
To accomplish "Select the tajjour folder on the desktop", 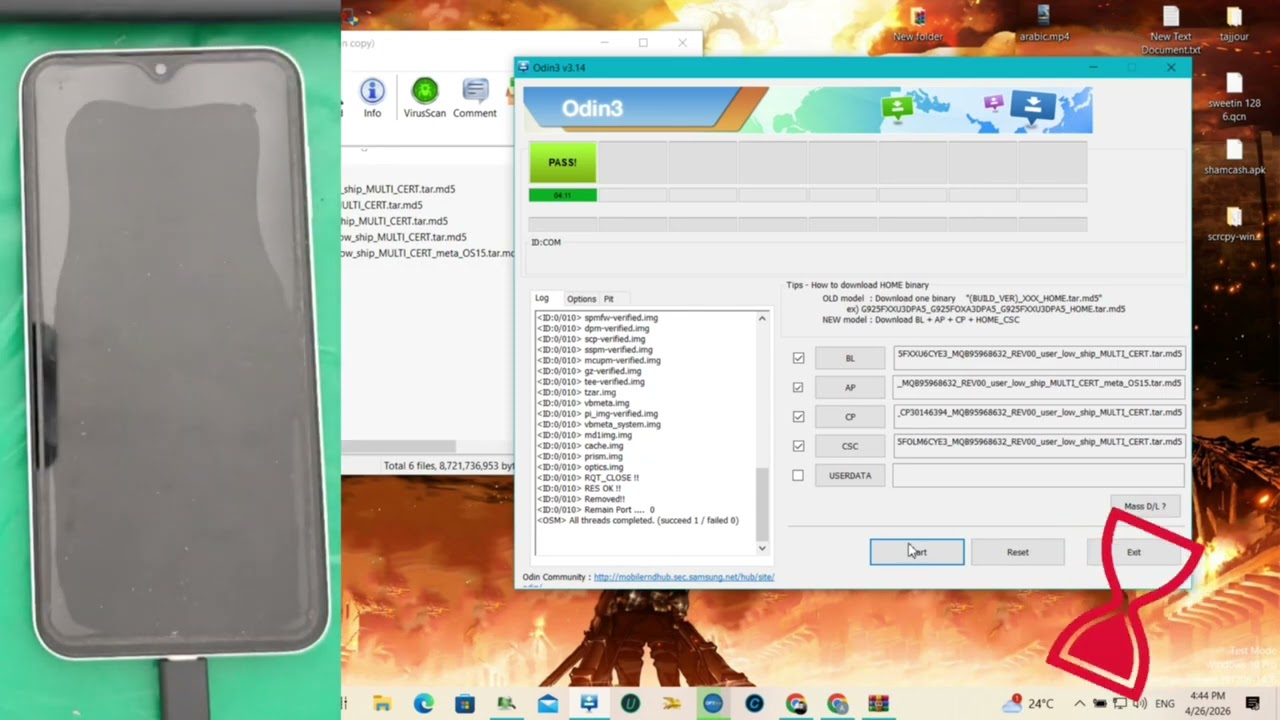I will tap(1234, 24).
